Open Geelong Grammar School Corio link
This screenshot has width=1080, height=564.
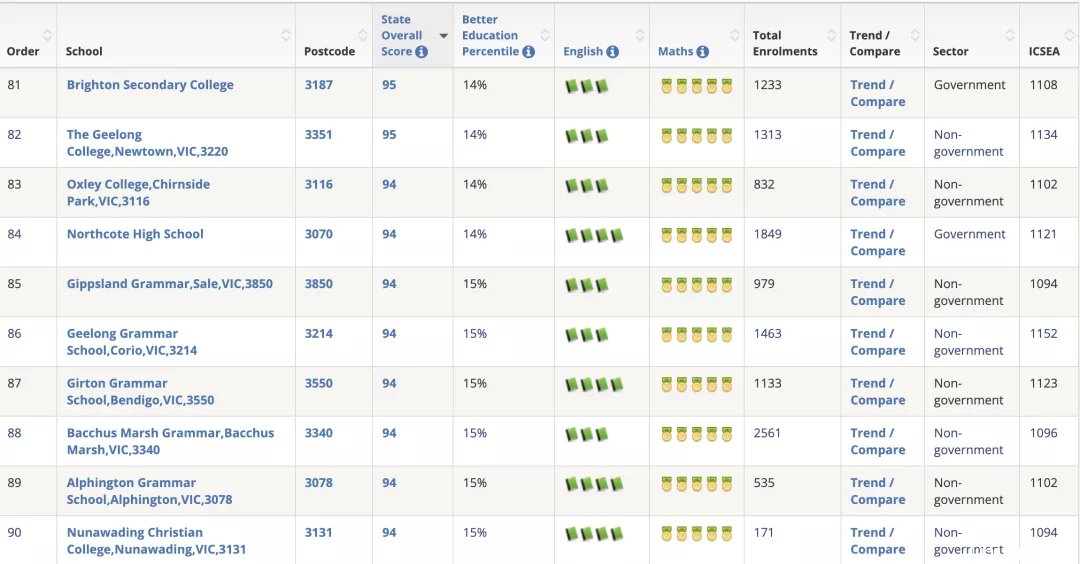tap(132, 342)
